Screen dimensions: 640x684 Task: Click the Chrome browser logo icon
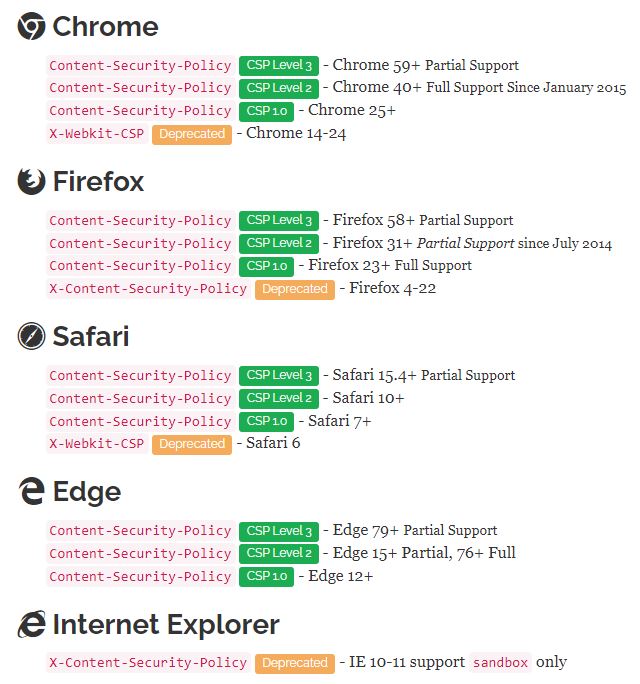point(31,26)
